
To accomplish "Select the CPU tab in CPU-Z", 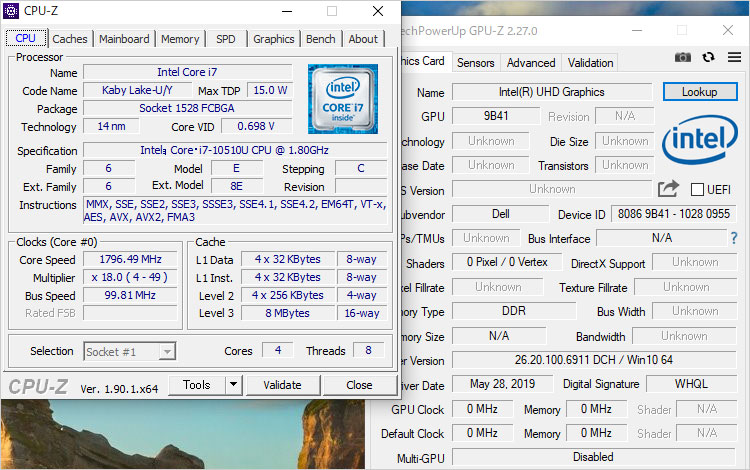I will coord(26,38).
